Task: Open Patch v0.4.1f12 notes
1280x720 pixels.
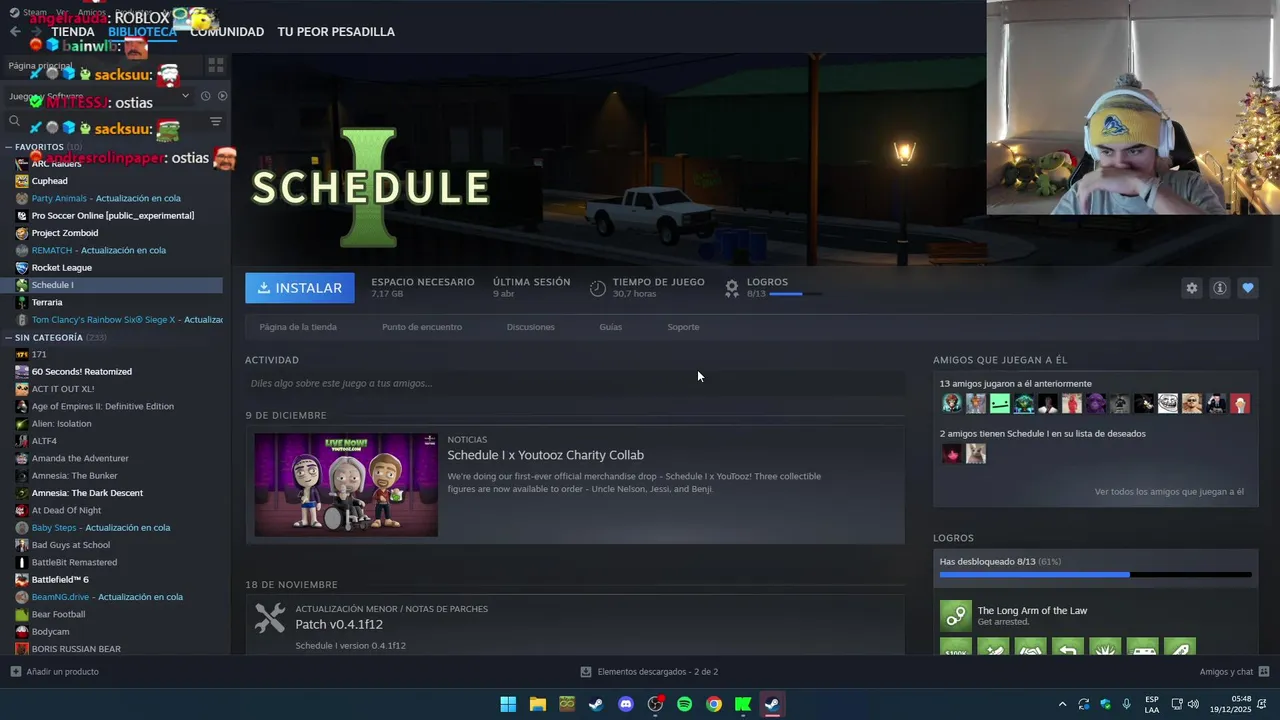Action: click(339, 625)
